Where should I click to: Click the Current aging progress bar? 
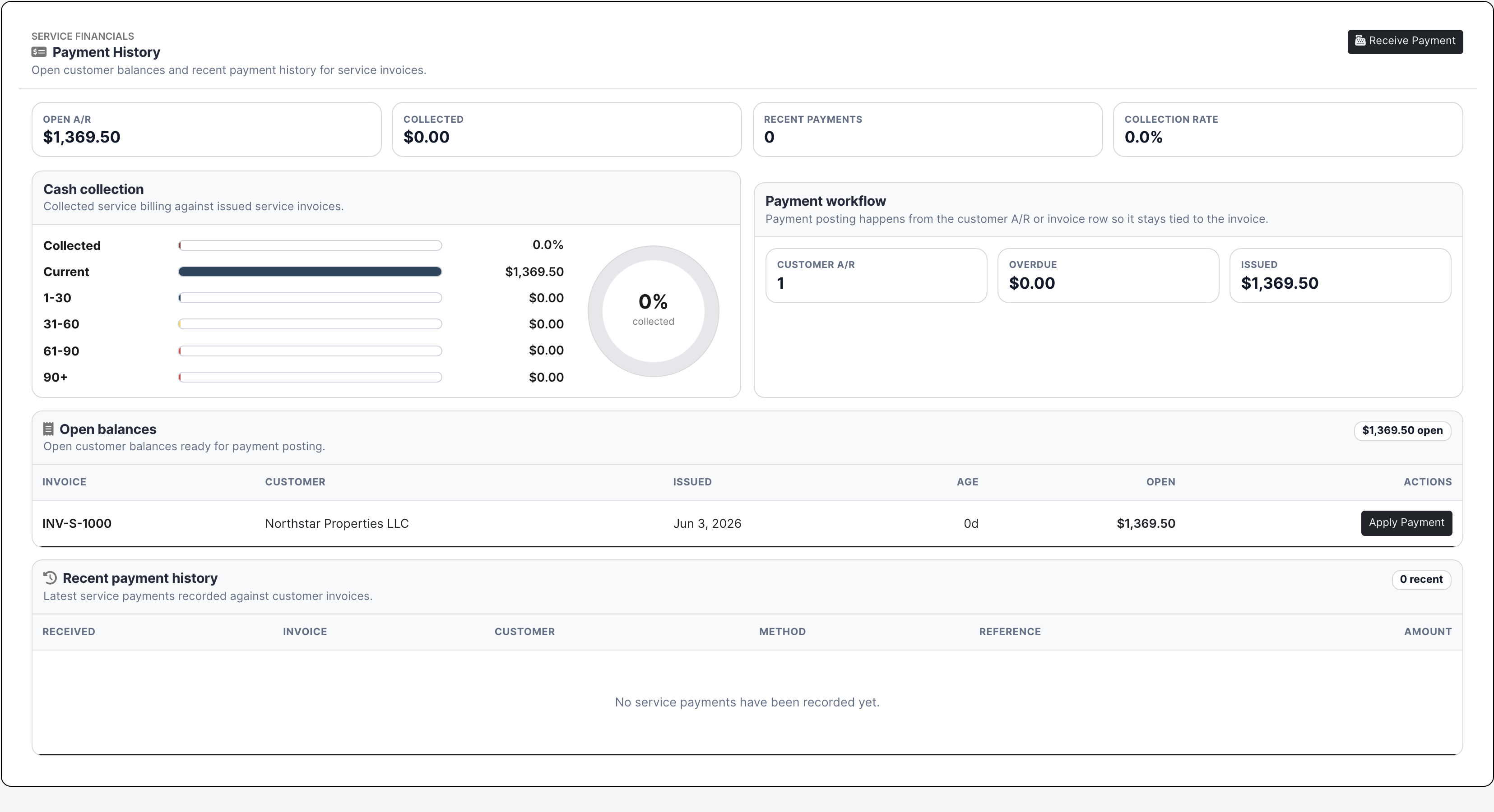coord(310,272)
